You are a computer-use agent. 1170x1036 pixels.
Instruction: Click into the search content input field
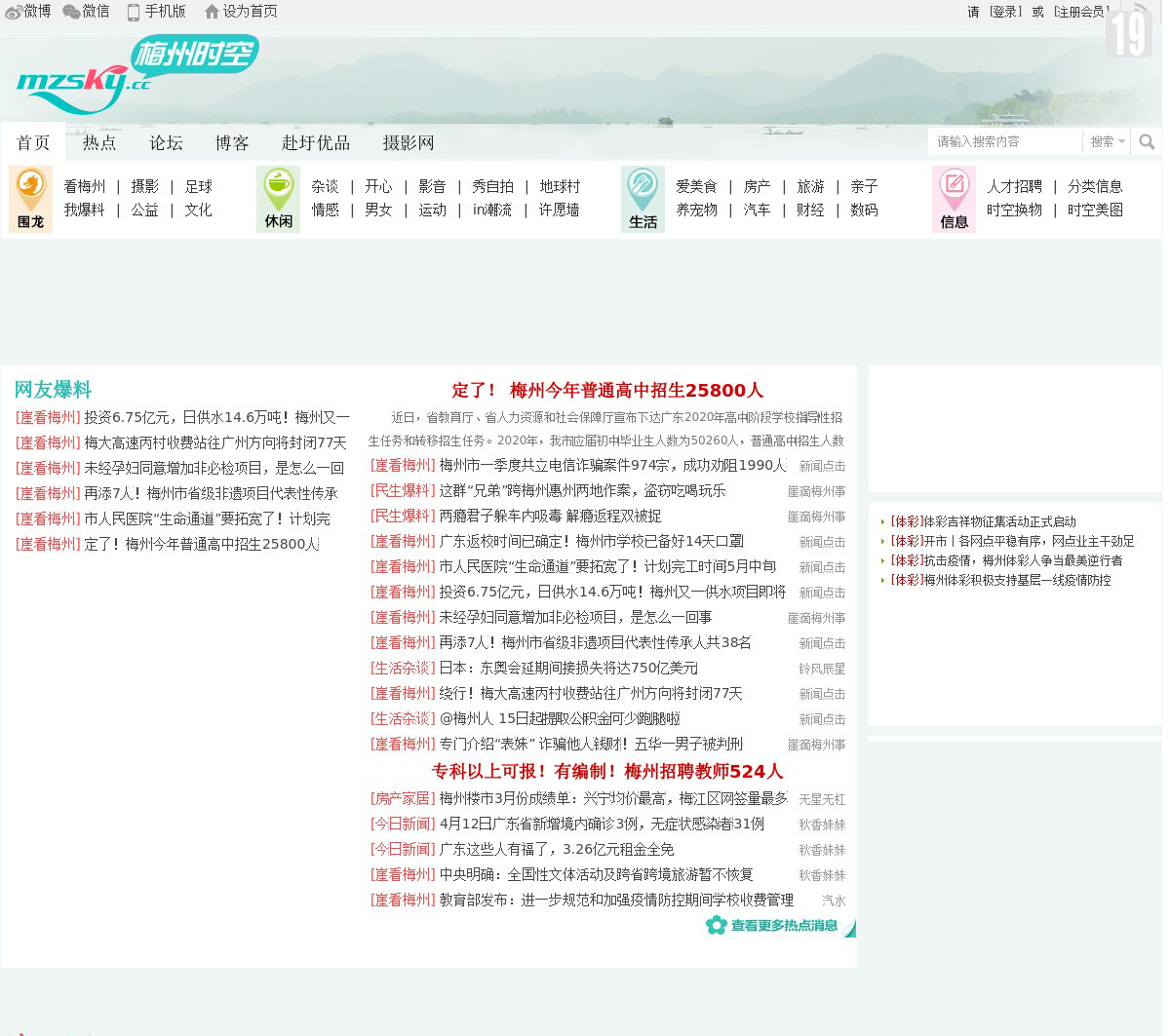[x=1004, y=142]
